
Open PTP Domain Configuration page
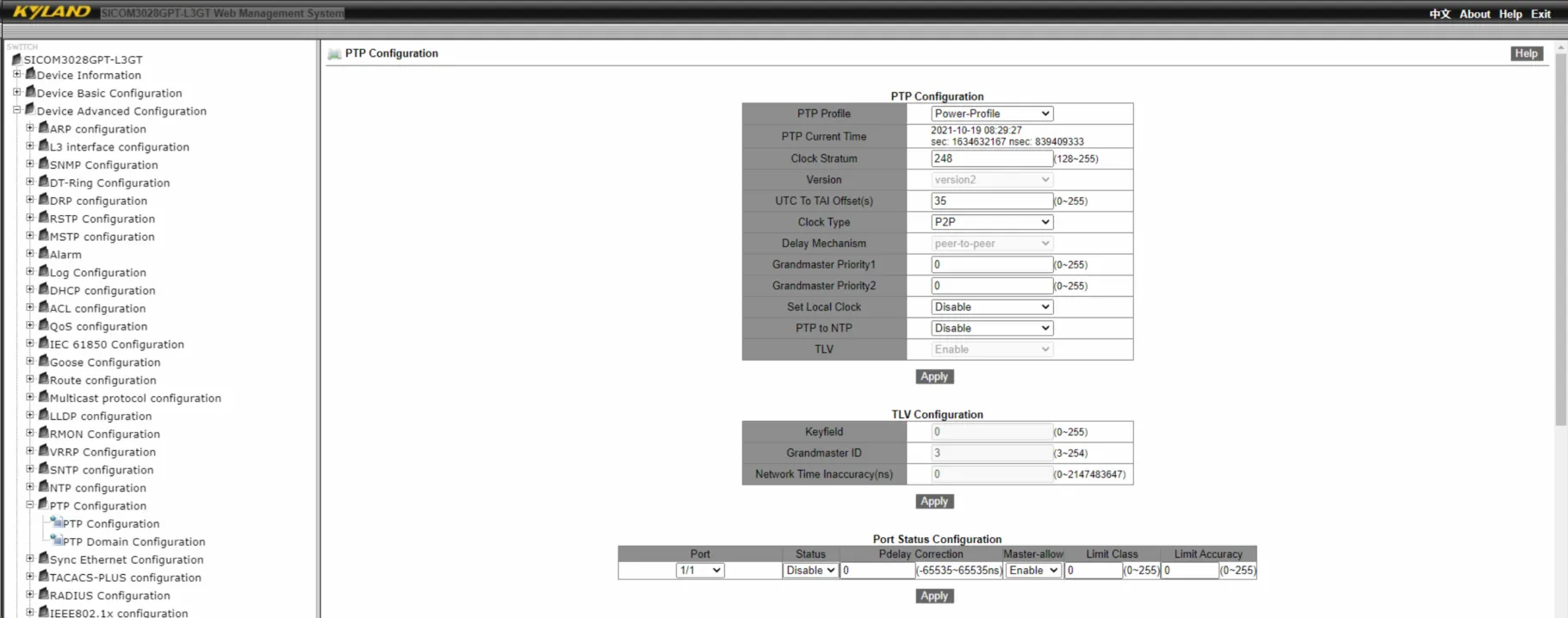(x=133, y=541)
